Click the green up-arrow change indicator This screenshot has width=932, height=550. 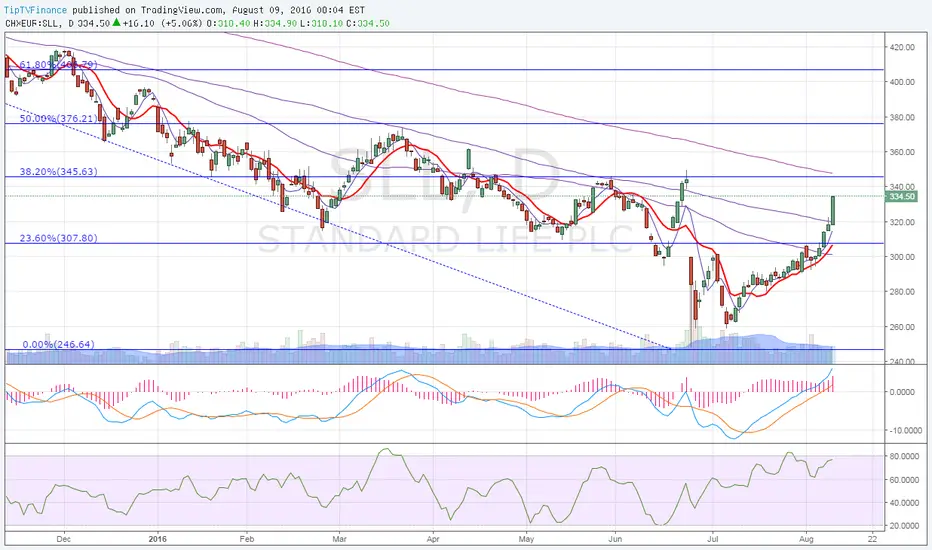(x=116, y=23)
